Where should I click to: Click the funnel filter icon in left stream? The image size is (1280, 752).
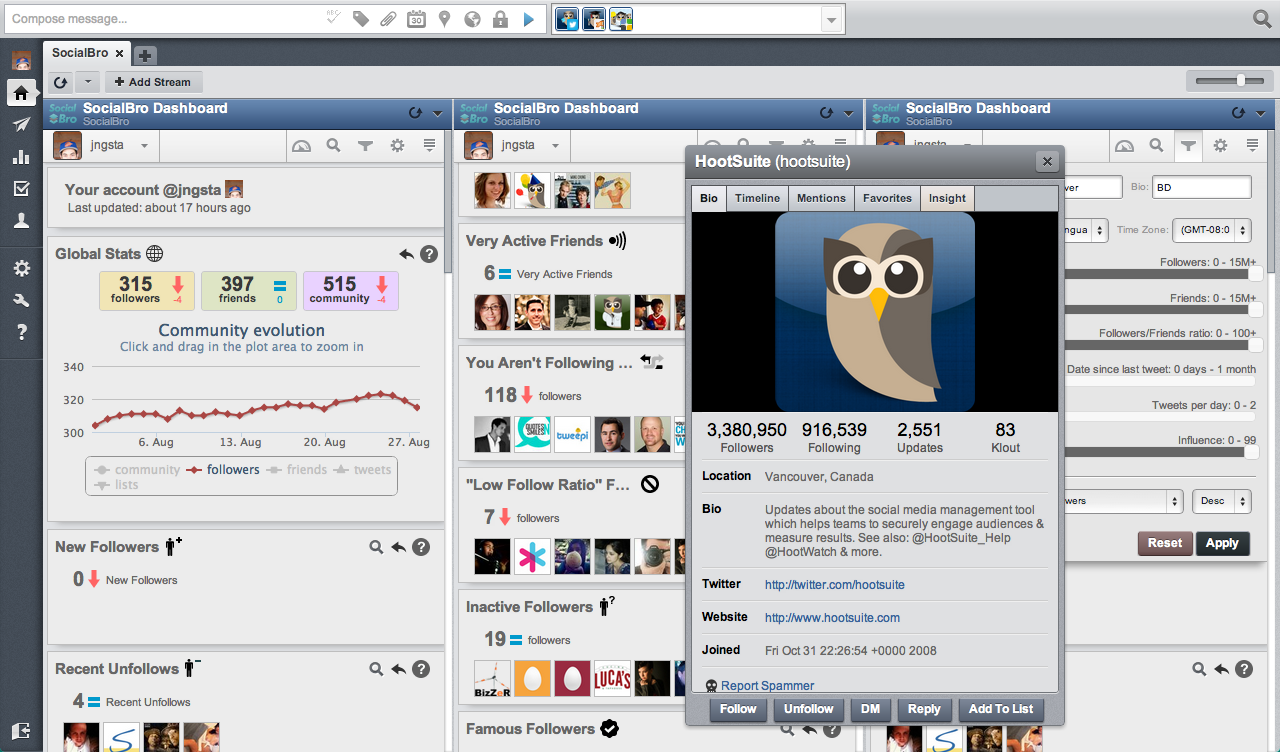pyautogui.click(x=365, y=146)
